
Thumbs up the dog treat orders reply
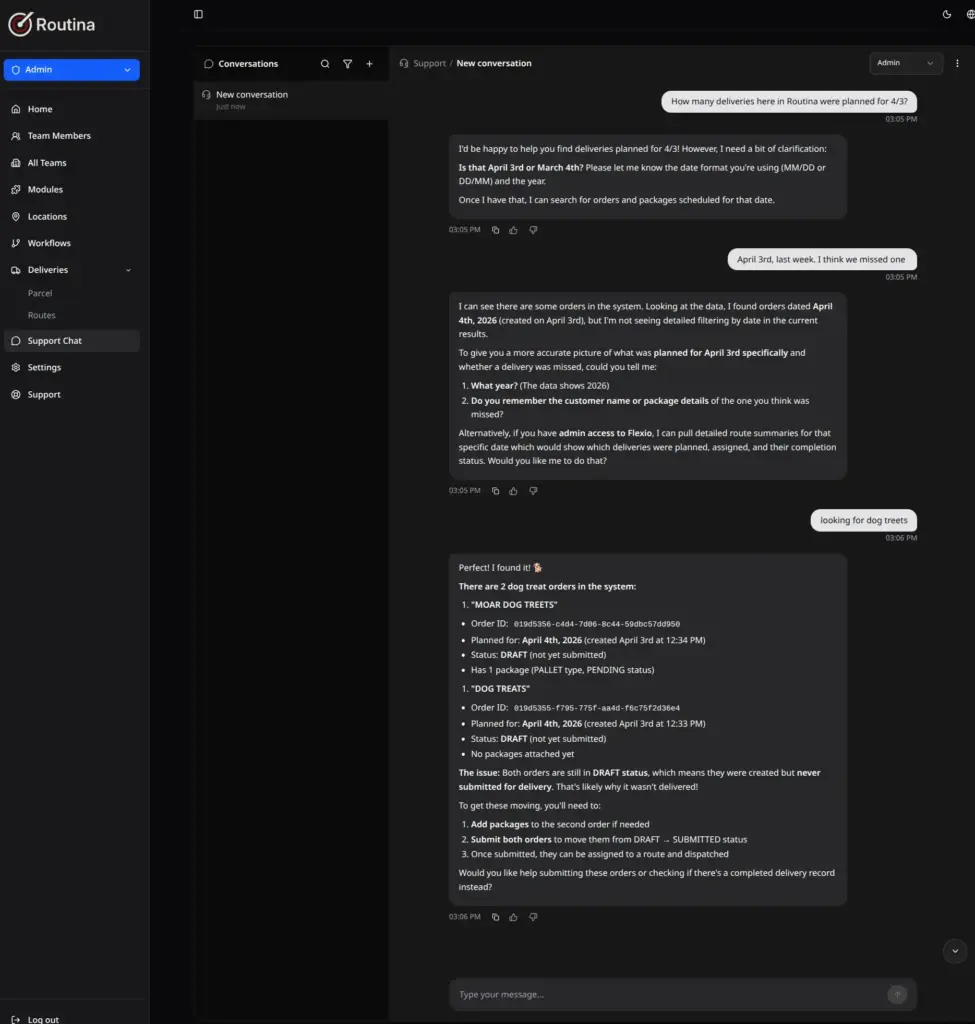pos(514,917)
